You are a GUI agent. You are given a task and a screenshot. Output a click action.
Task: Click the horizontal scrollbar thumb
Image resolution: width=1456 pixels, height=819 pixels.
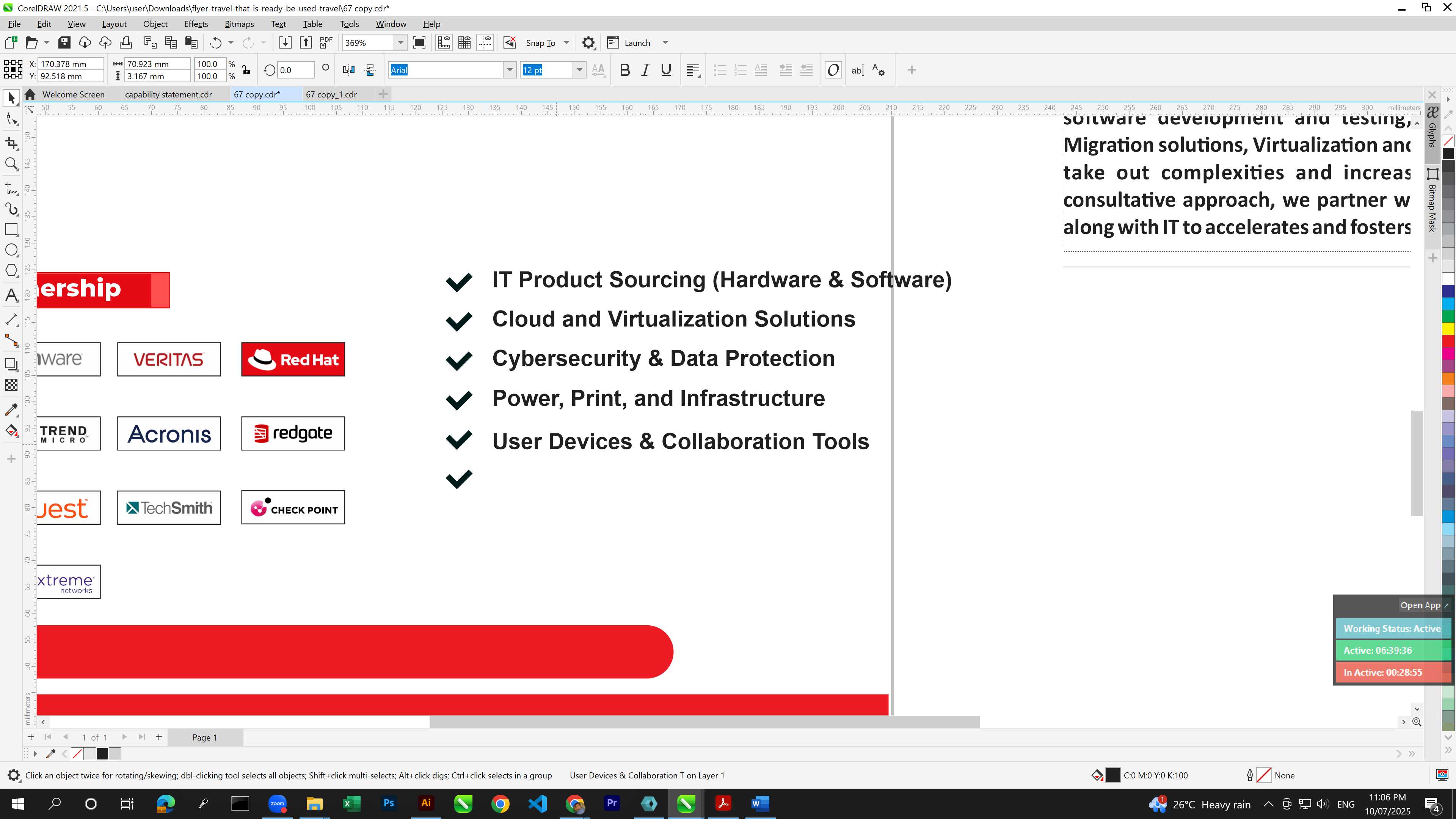(704, 722)
